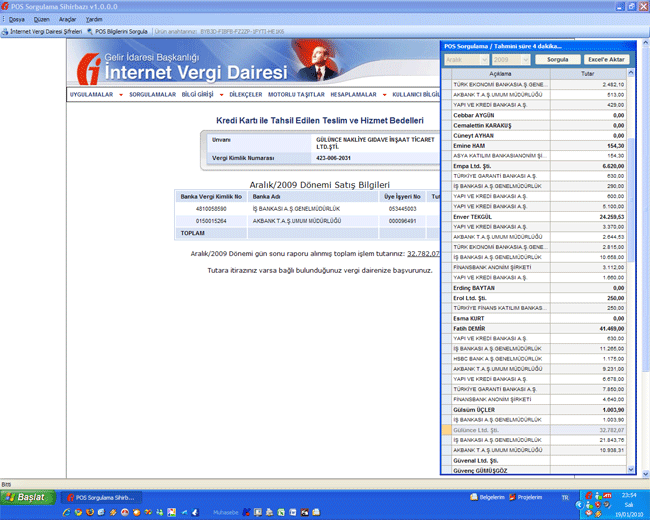Click the Tutar column header
The width and height of the screenshot is (650, 520).
[588, 73]
